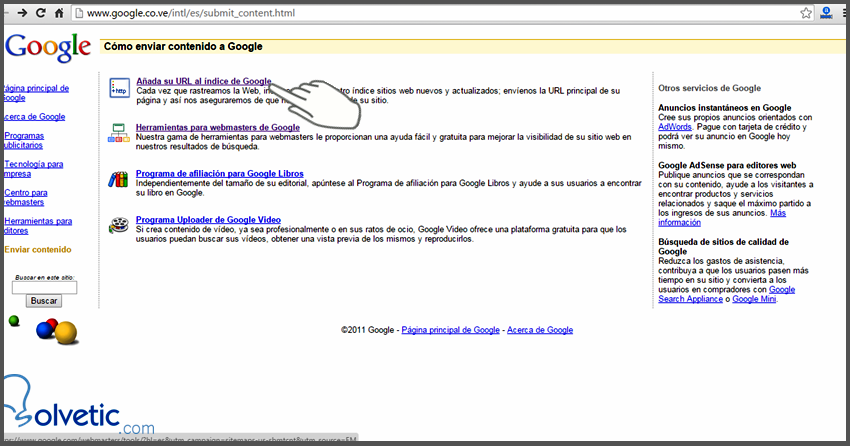Open 'Herramientas para editores' sidebar link
850x446 pixels.
[x=38, y=225]
